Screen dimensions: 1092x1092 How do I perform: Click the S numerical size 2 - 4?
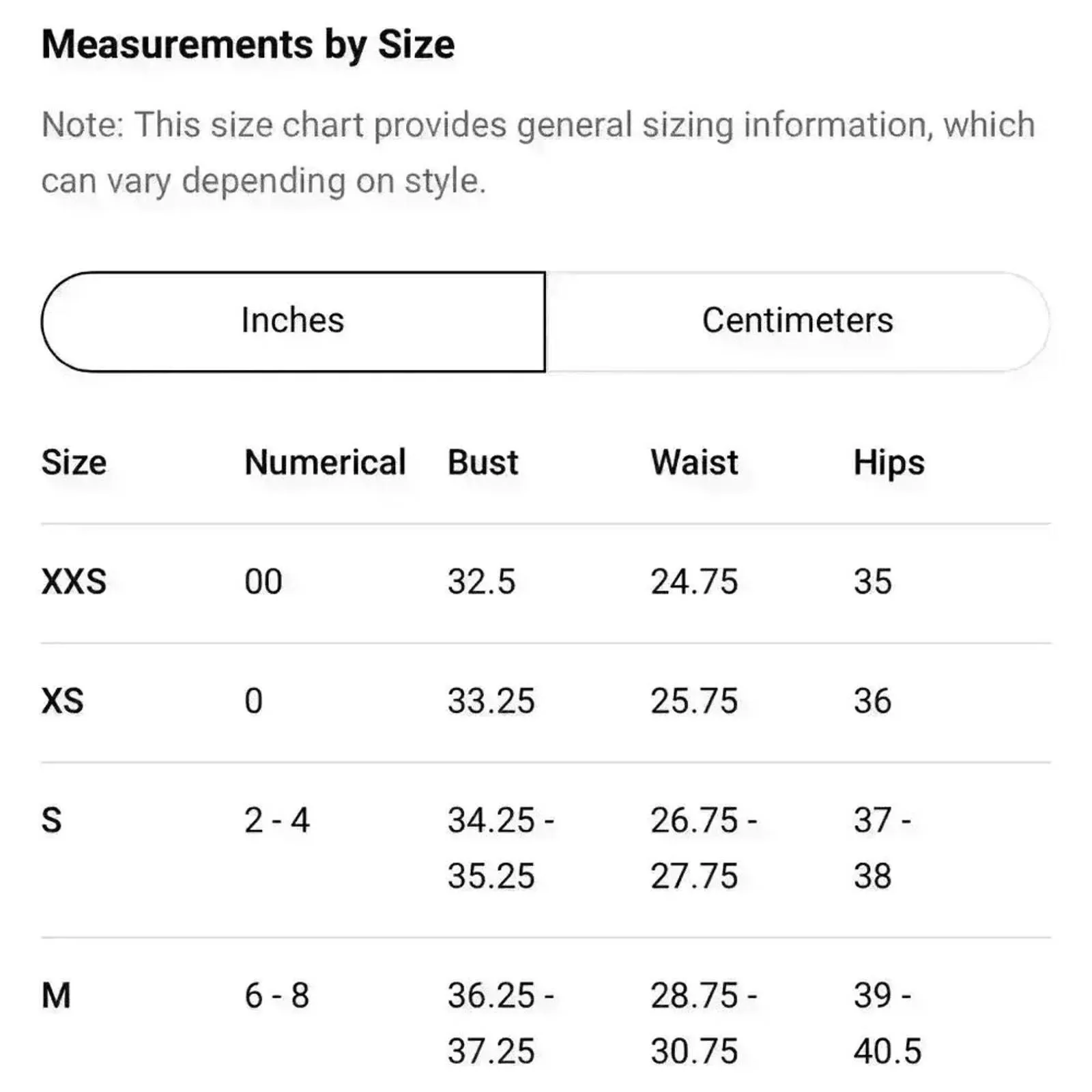(x=277, y=820)
